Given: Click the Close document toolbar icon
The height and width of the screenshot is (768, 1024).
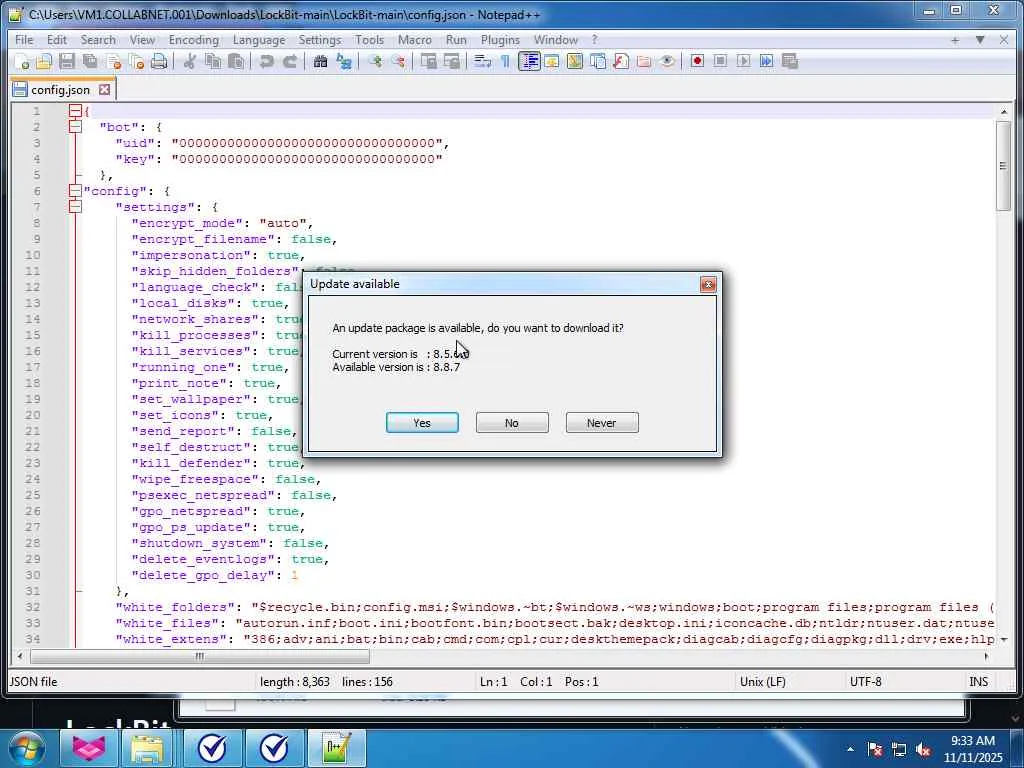Looking at the screenshot, I should (114, 61).
